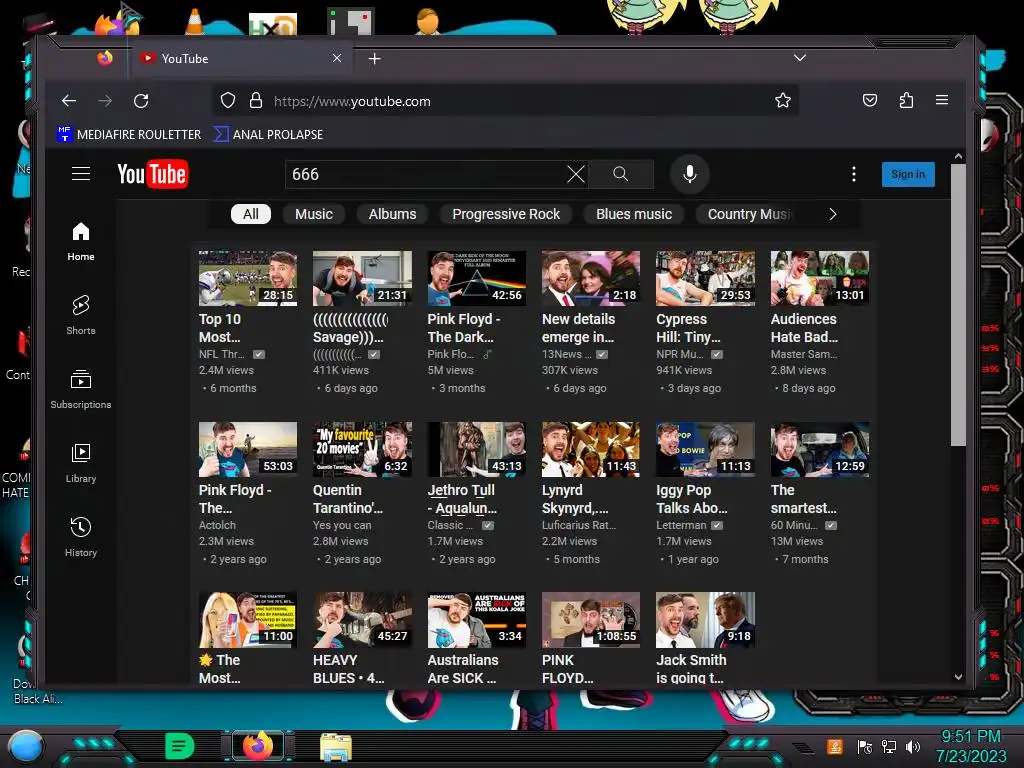This screenshot has height=768, width=1024.
Task: Open the green notes app in taskbar
Action: (179, 746)
